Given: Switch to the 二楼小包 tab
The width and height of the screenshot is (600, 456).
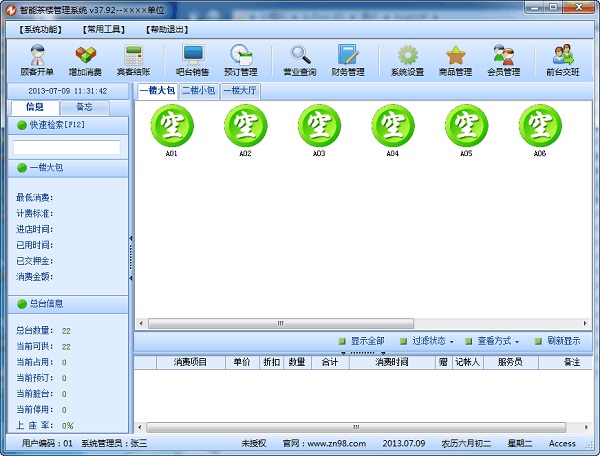Looking at the screenshot, I should (x=199, y=91).
